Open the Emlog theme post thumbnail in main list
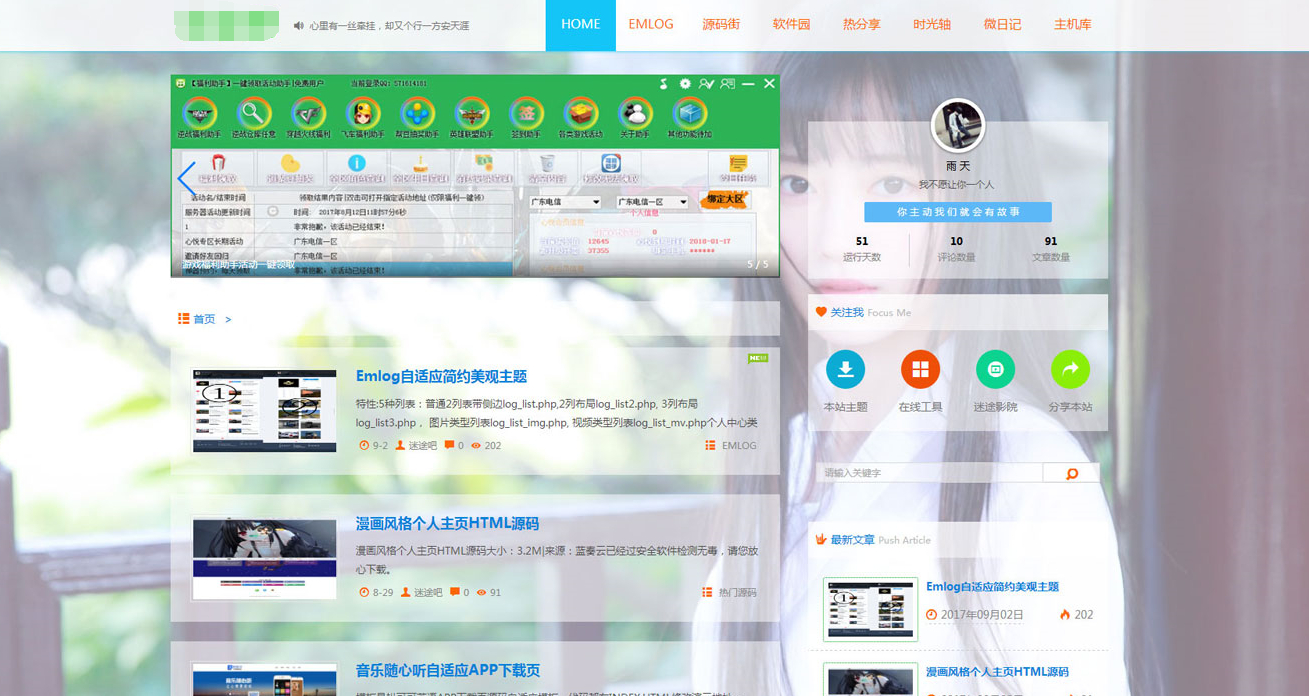The image size is (1309, 696). click(265, 410)
